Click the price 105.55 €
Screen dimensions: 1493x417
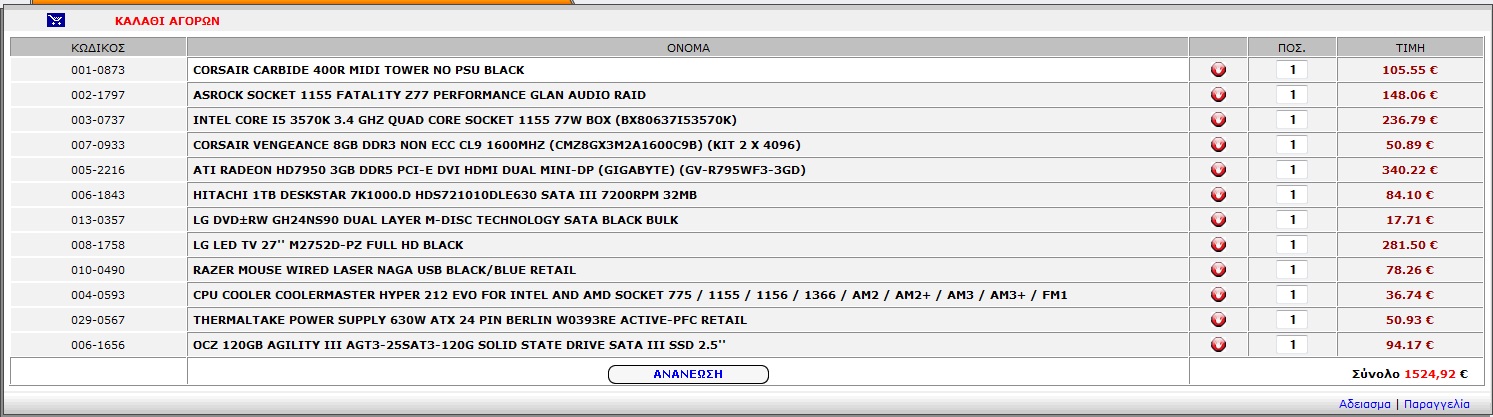pyautogui.click(x=1410, y=70)
